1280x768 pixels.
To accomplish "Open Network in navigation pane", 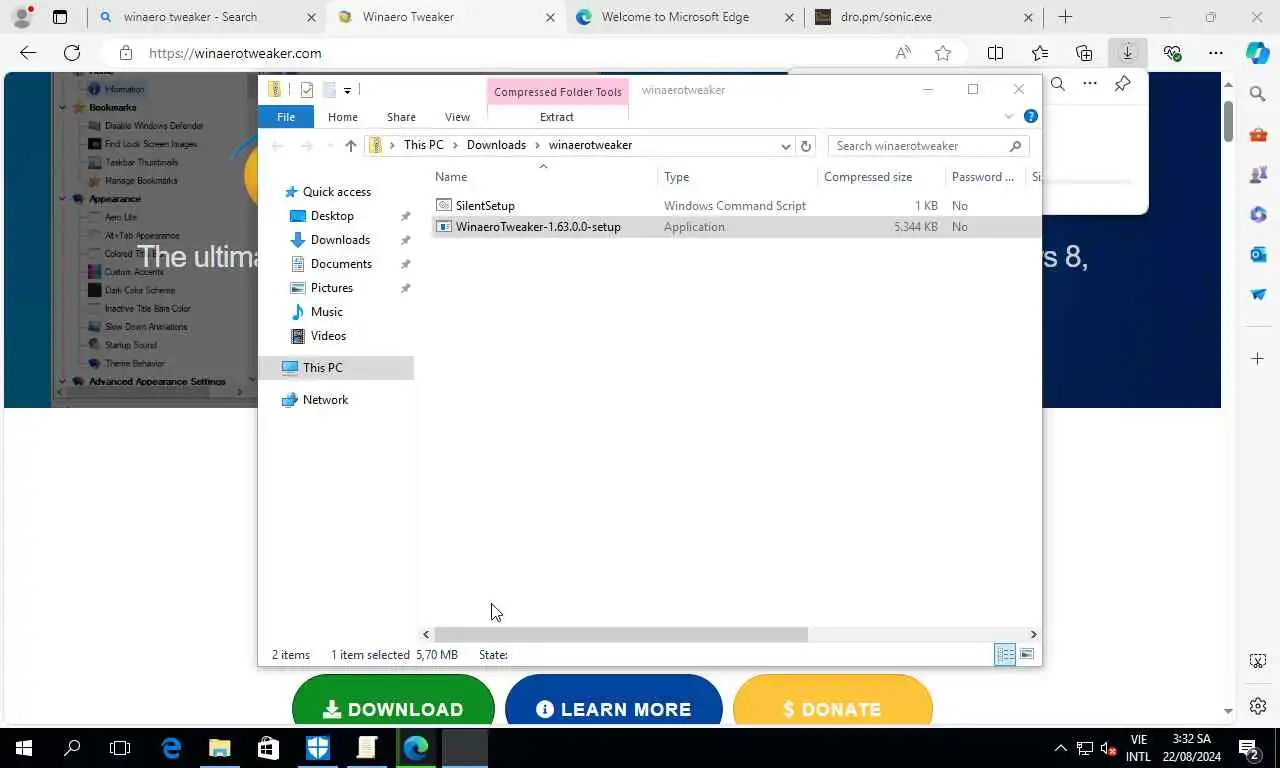I will [325, 400].
